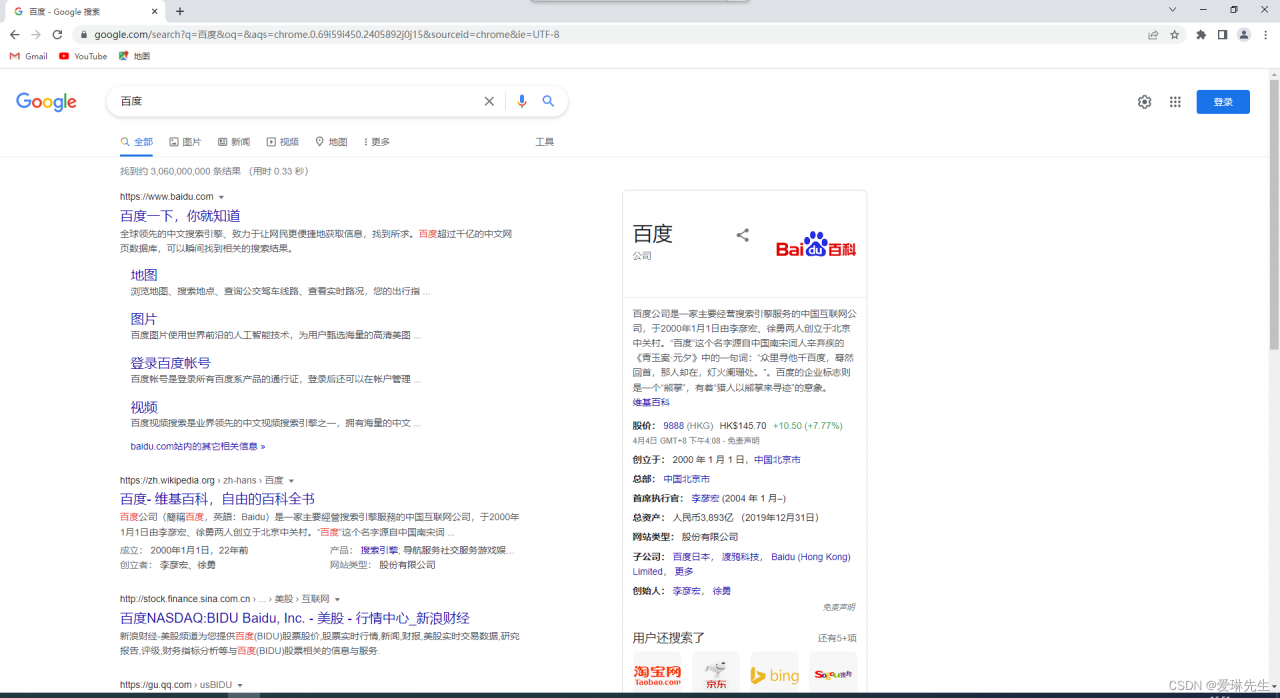The width and height of the screenshot is (1280, 698).
Task: Open the Taobao related search thumbnail
Action: [657, 672]
